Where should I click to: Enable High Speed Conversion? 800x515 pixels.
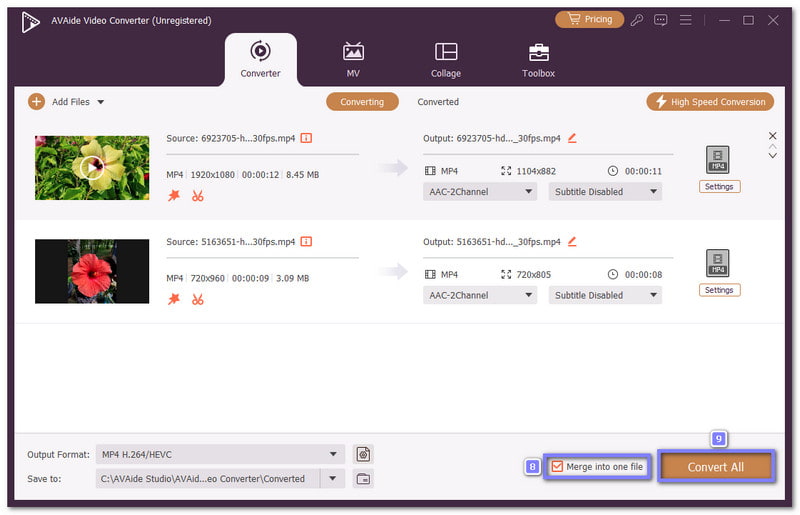coord(710,102)
